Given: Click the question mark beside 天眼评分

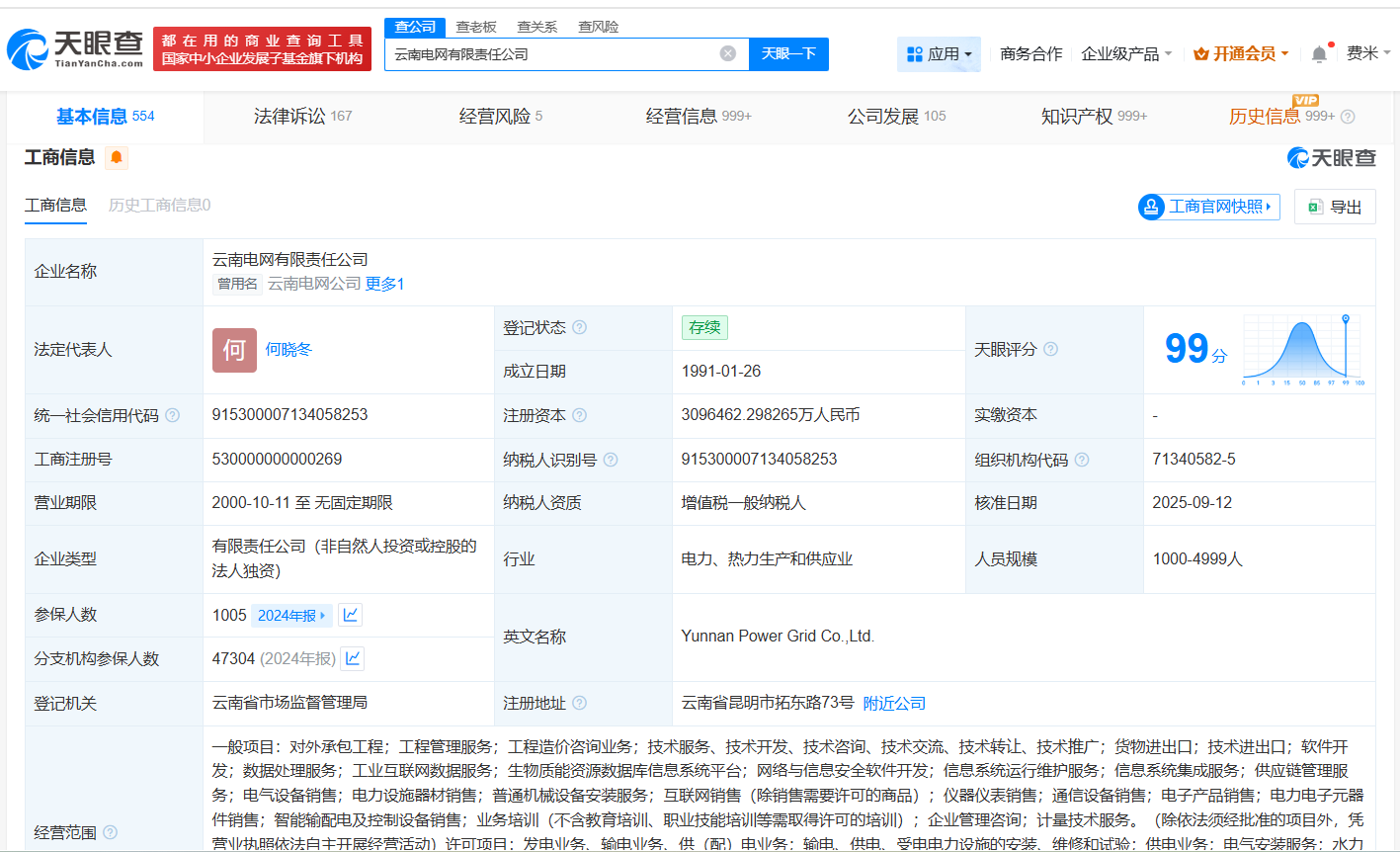Looking at the screenshot, I should pyautogui.click(x=1050, y=350).
